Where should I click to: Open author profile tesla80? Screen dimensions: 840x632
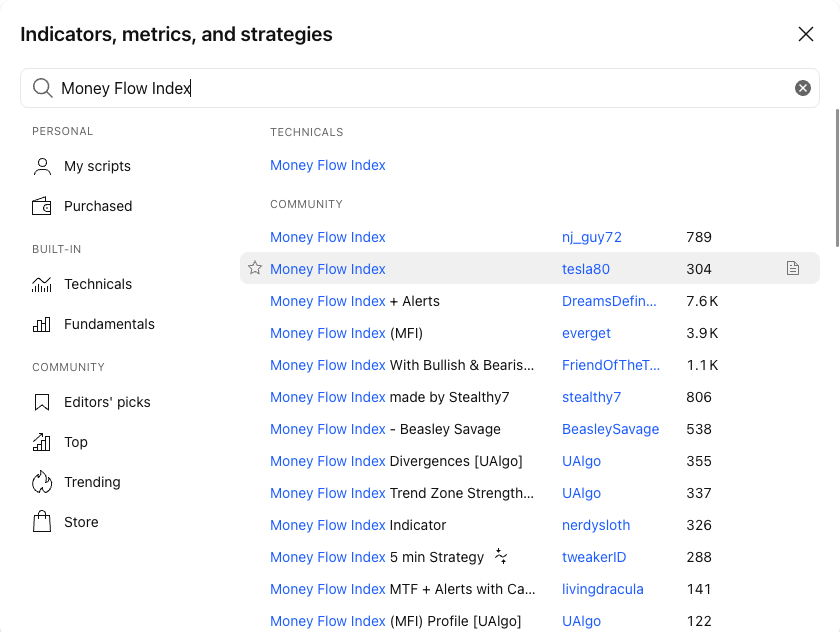586,269
